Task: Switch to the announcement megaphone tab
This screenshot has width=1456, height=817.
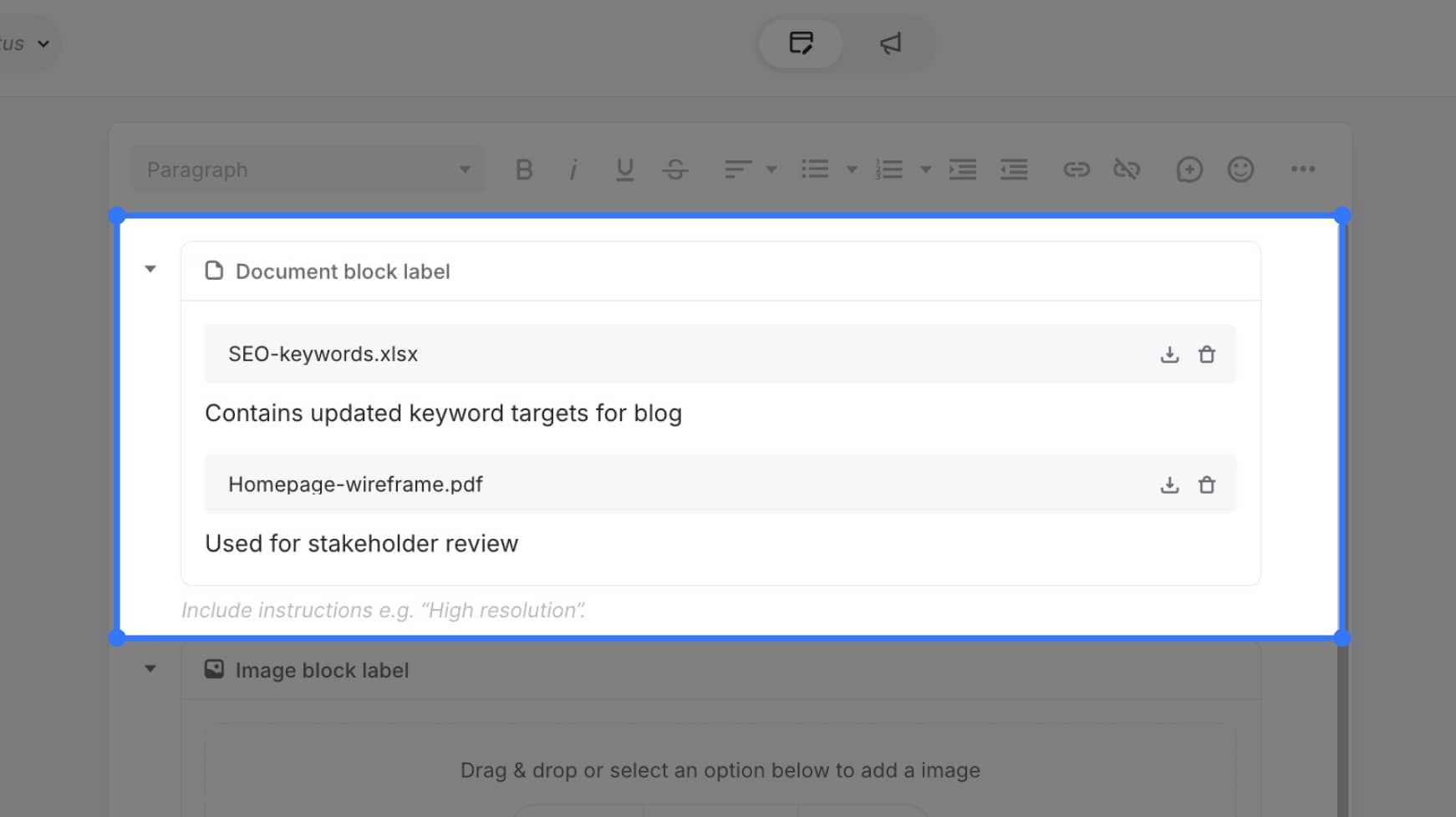Action: click(x=890, y=43)
